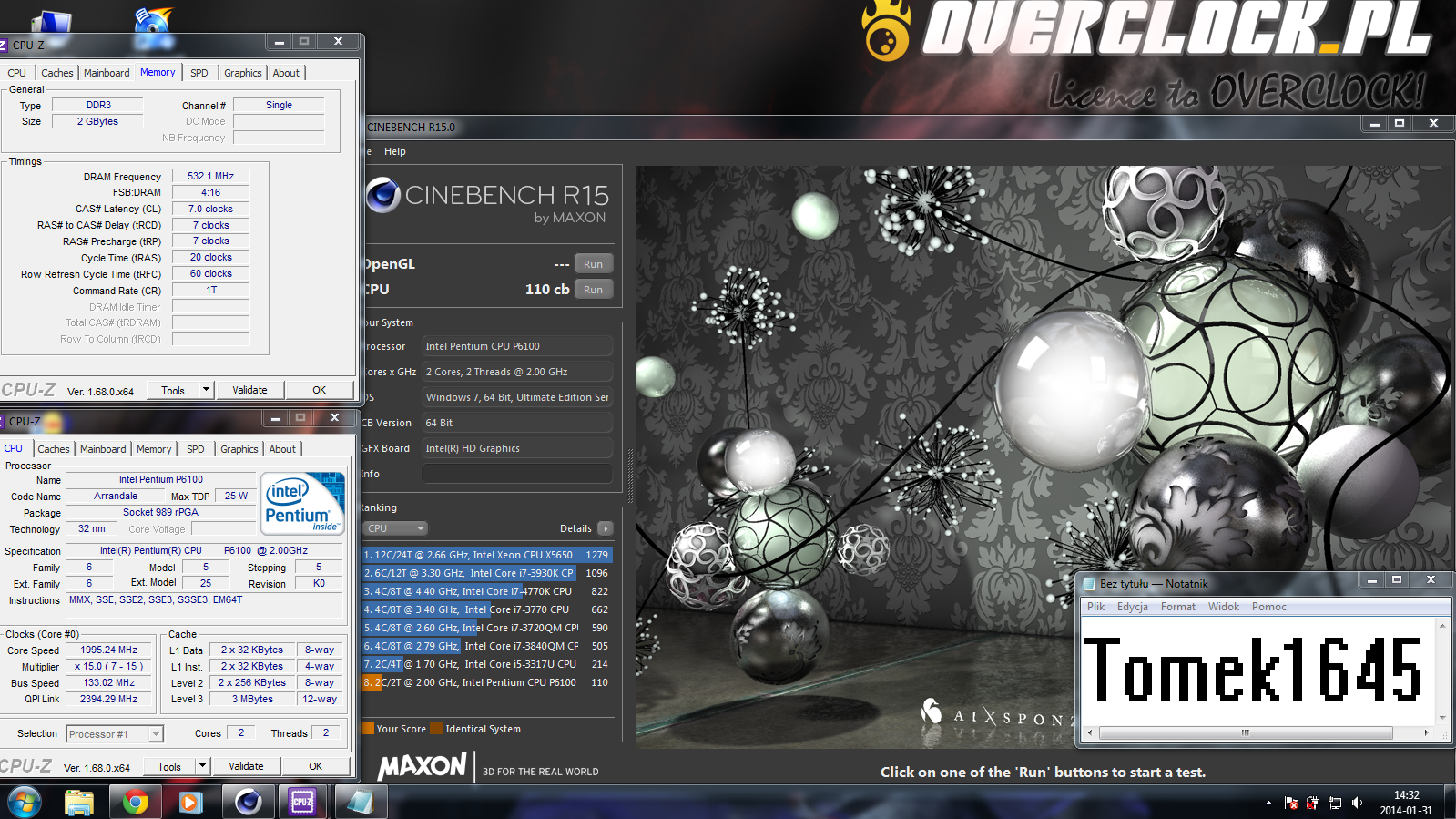Open Graphics tab in upper CPU-Z window
This screenshot has width=1456, height=819.
click(x=243, y=73)
